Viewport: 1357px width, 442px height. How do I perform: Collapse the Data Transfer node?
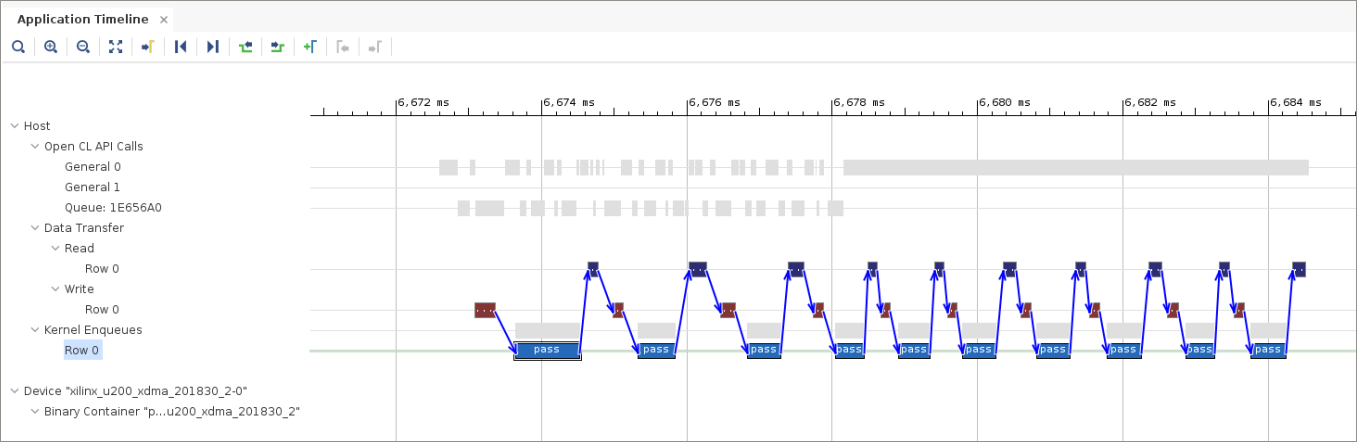point(35,228)
